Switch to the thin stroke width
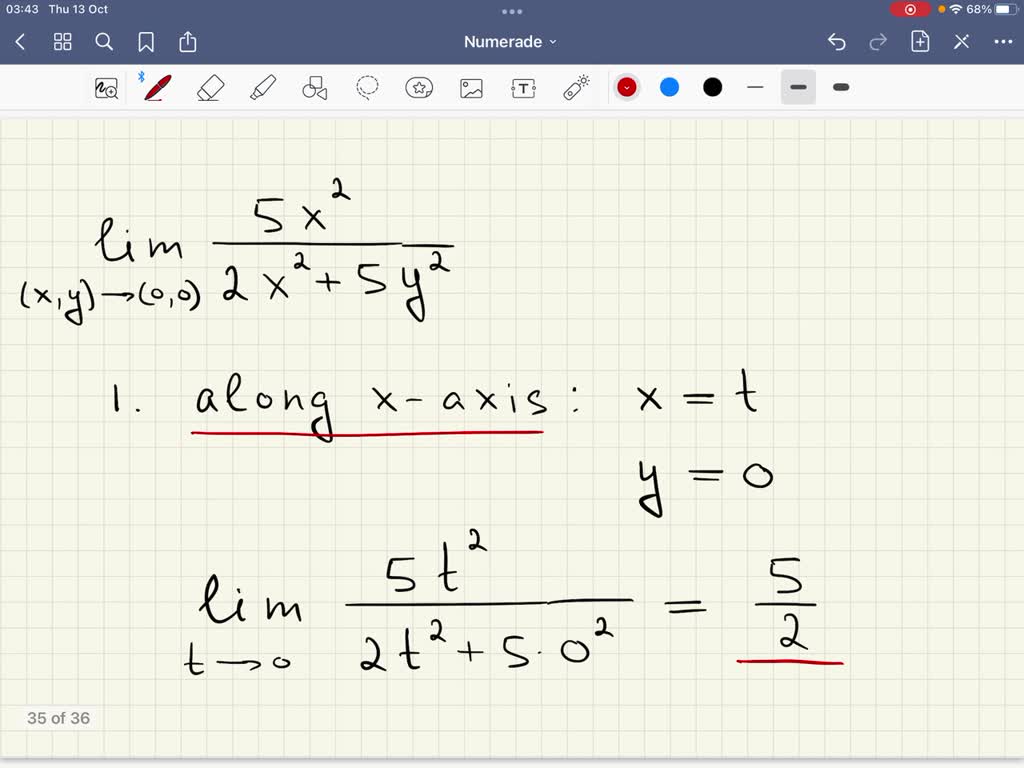 point(755,88)
